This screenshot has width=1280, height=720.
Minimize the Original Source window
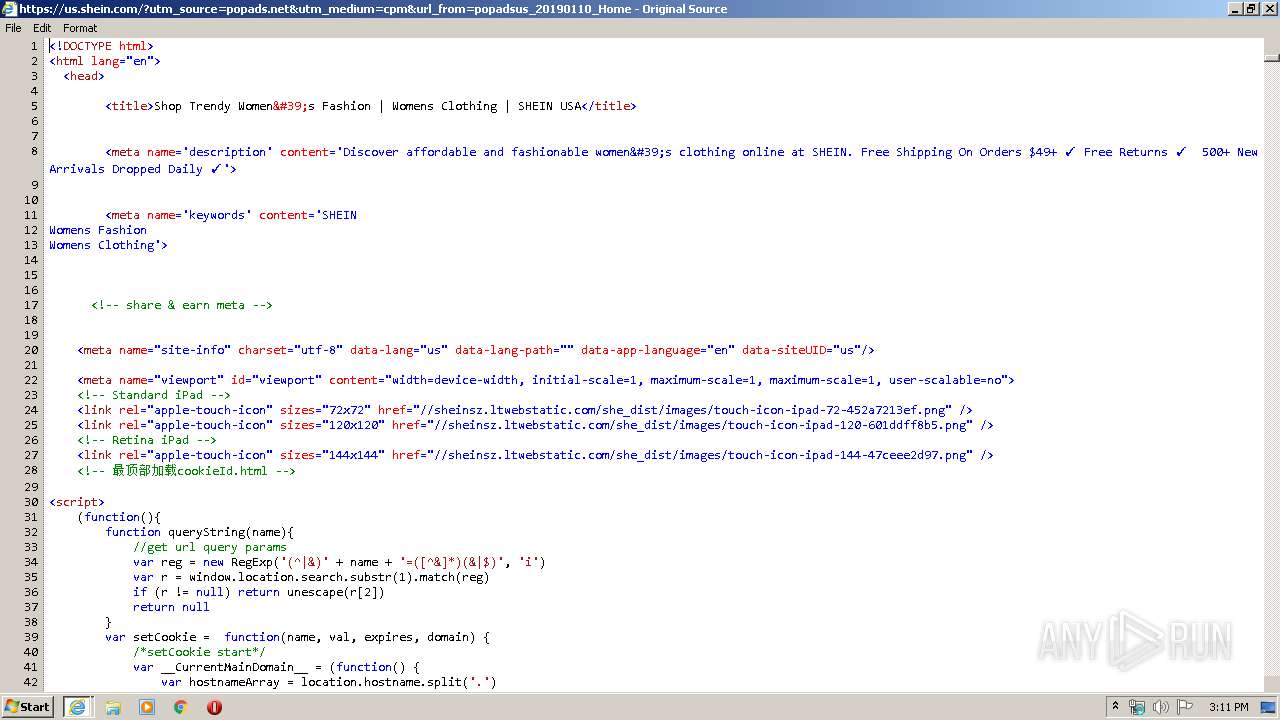tap(1235, 9)
